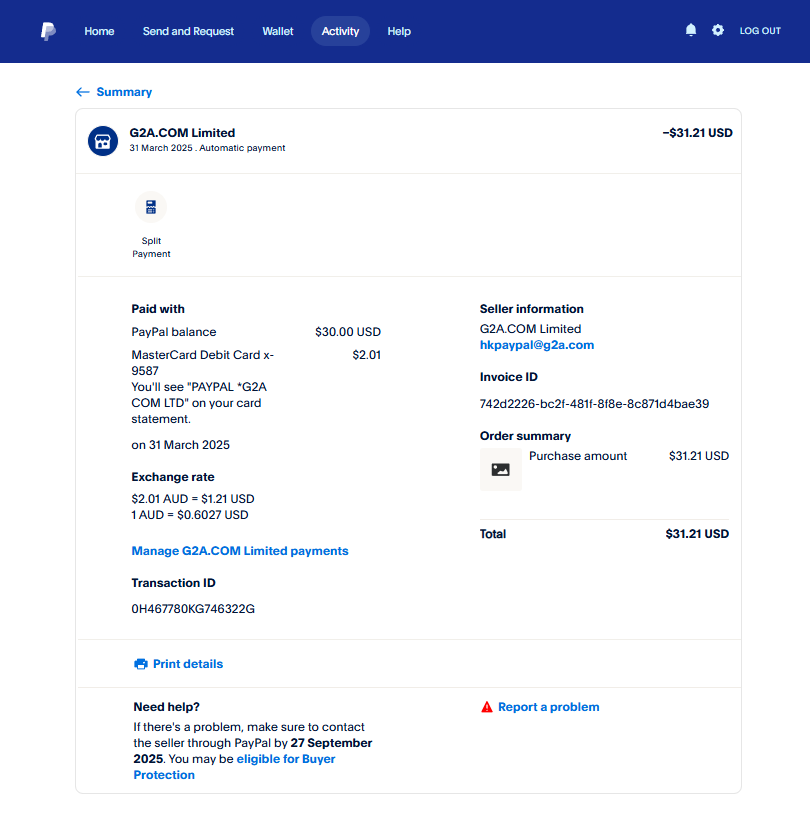Open the notifications bell icon
This screenshot has height=813, width=810.
pyautogui.click(x=691, y=30)
